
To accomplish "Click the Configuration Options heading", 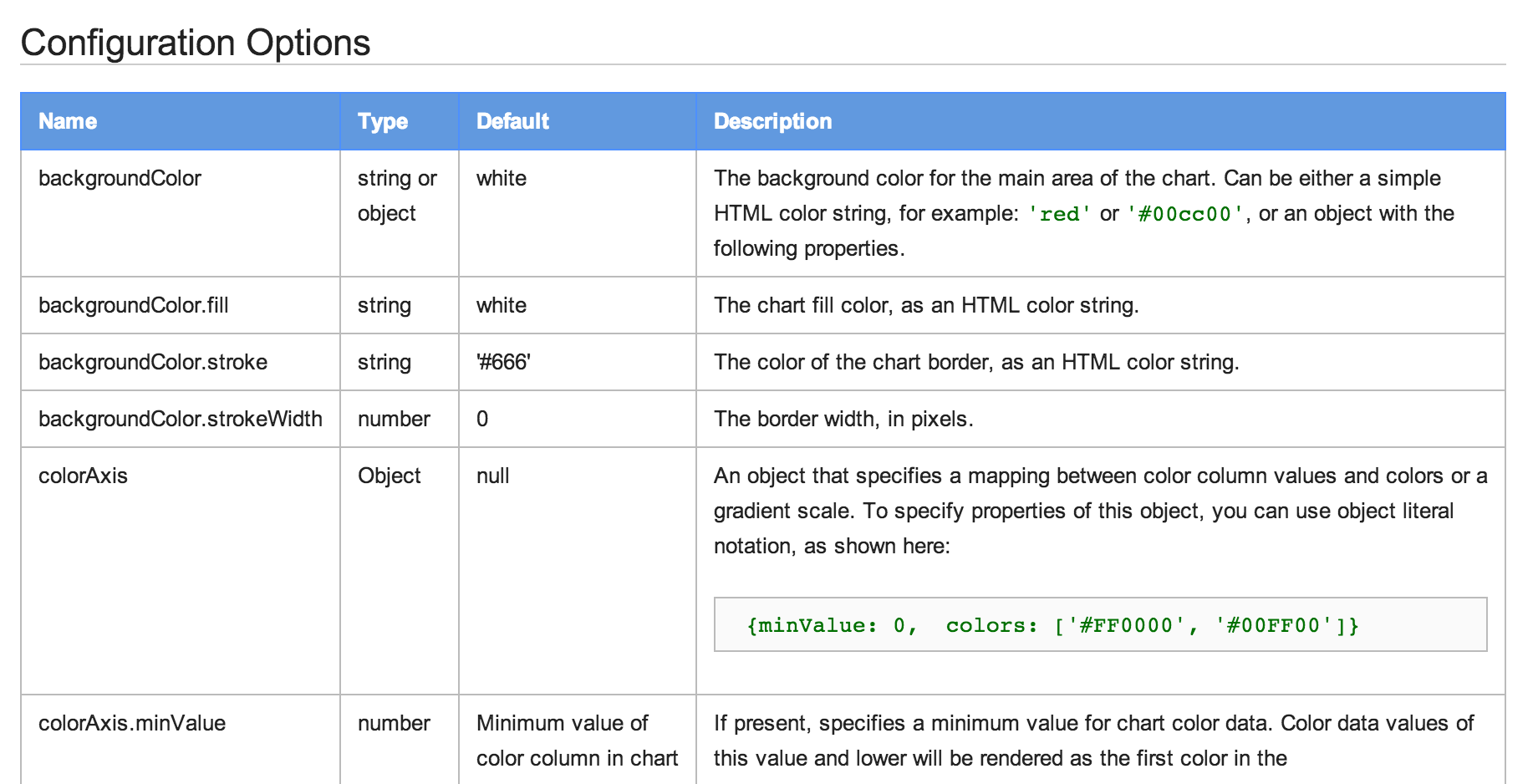I will coord(195,43).
